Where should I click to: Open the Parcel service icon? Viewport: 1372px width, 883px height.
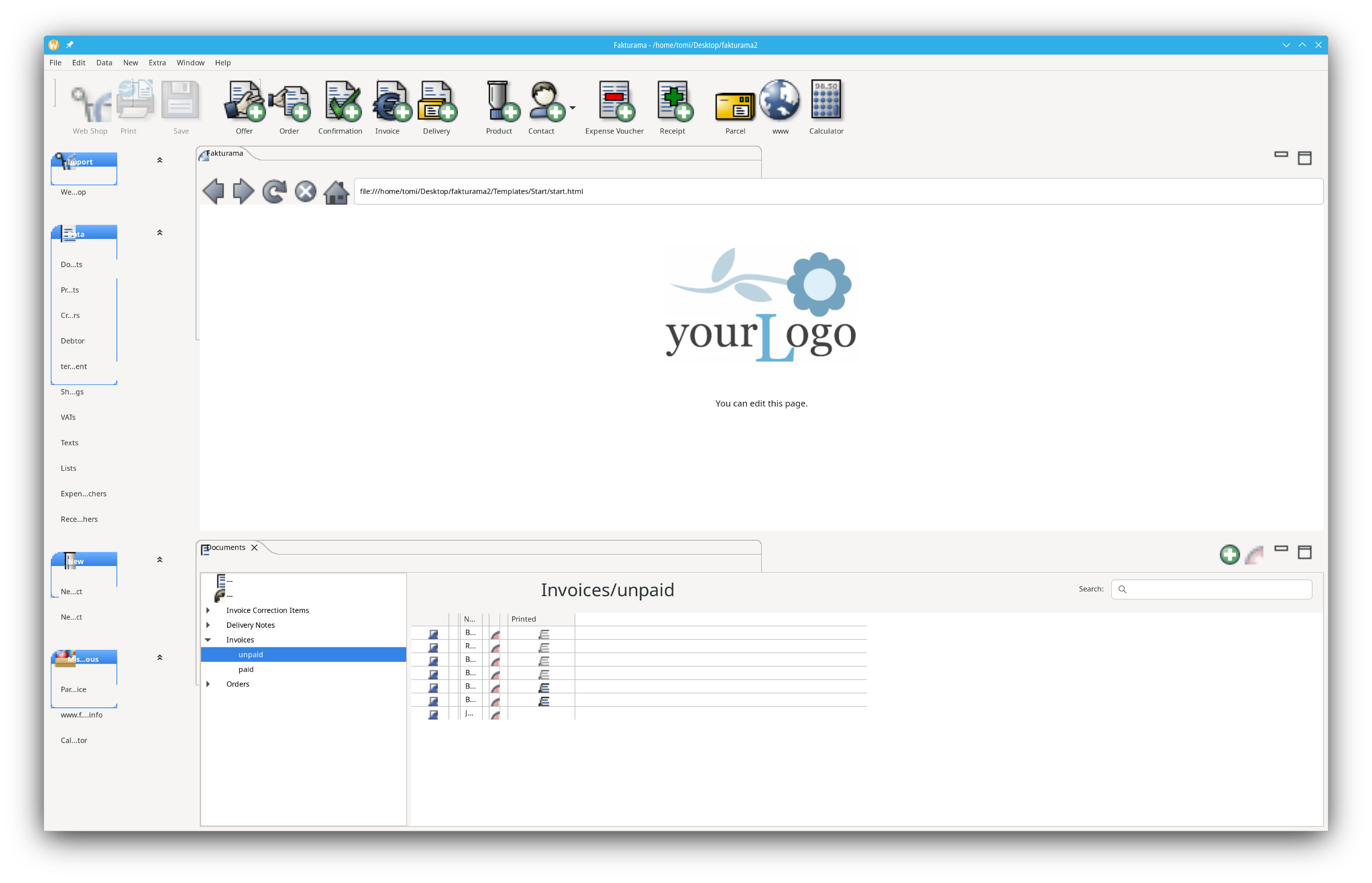click(x=735, y=107)
